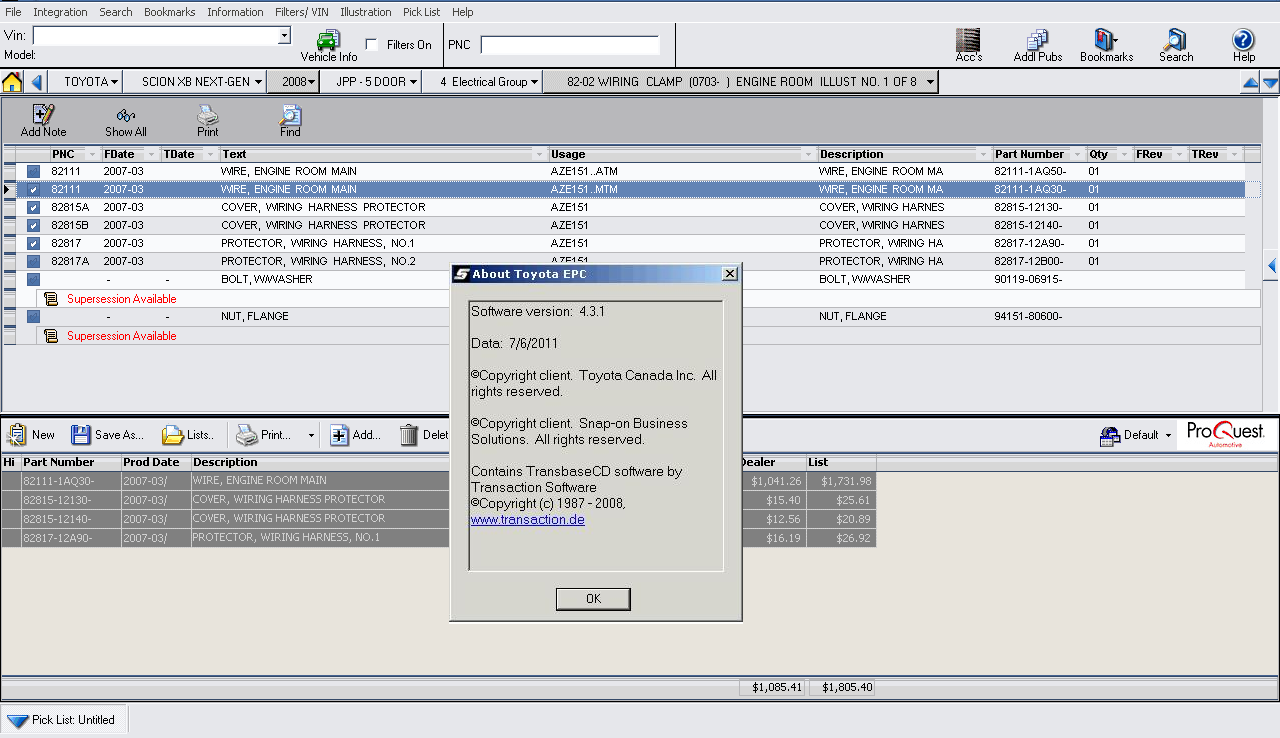Open the Acc's accessories catalog

968,46
